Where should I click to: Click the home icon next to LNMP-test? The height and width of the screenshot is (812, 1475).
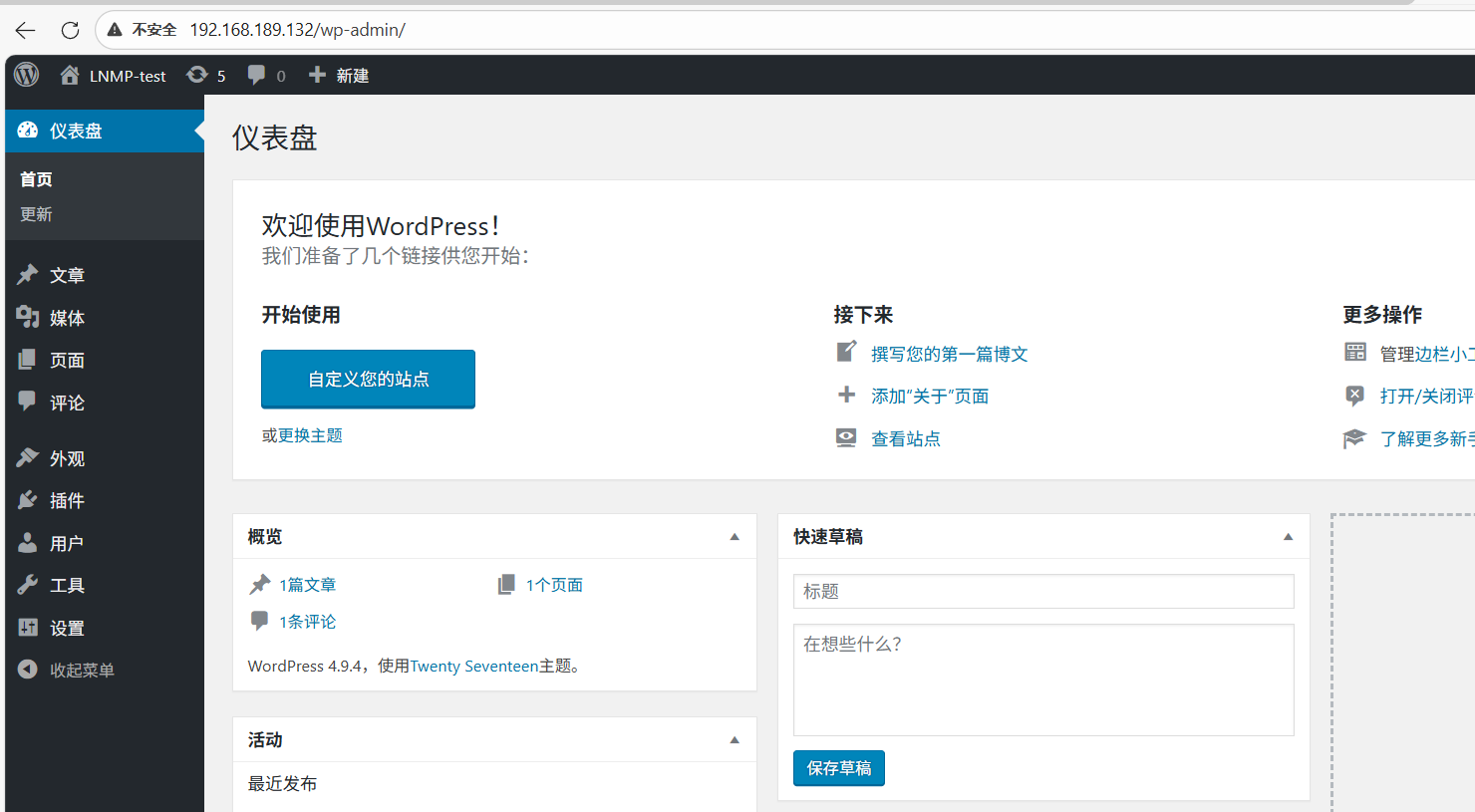tap(69, 75)
